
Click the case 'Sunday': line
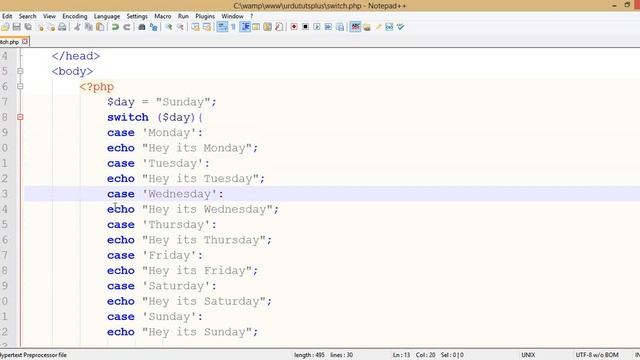155,317
